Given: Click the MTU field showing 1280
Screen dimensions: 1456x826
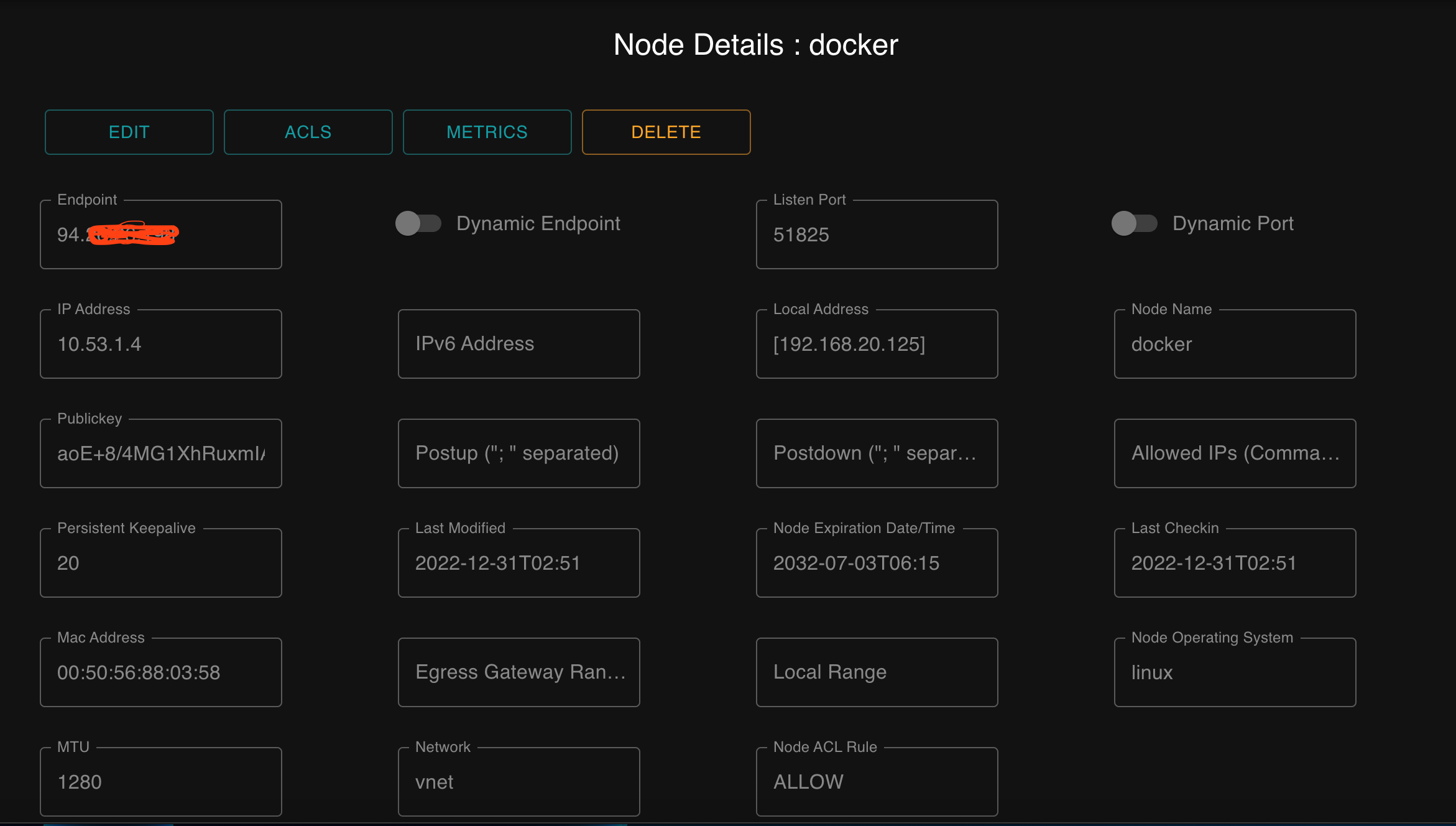Looking at the screenshot, I should 161,782.
